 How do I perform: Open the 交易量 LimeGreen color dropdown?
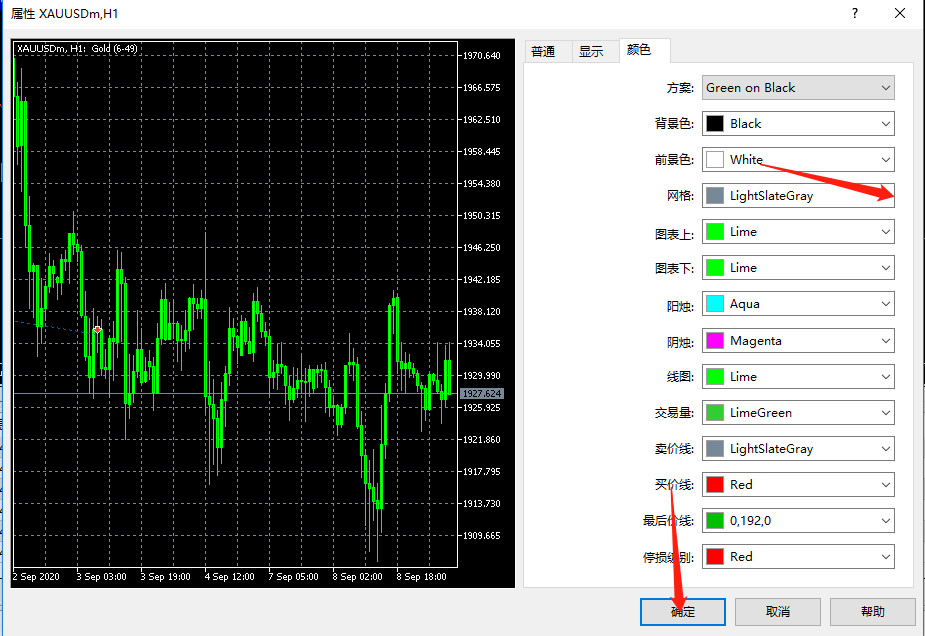click(x=798, y=412)
